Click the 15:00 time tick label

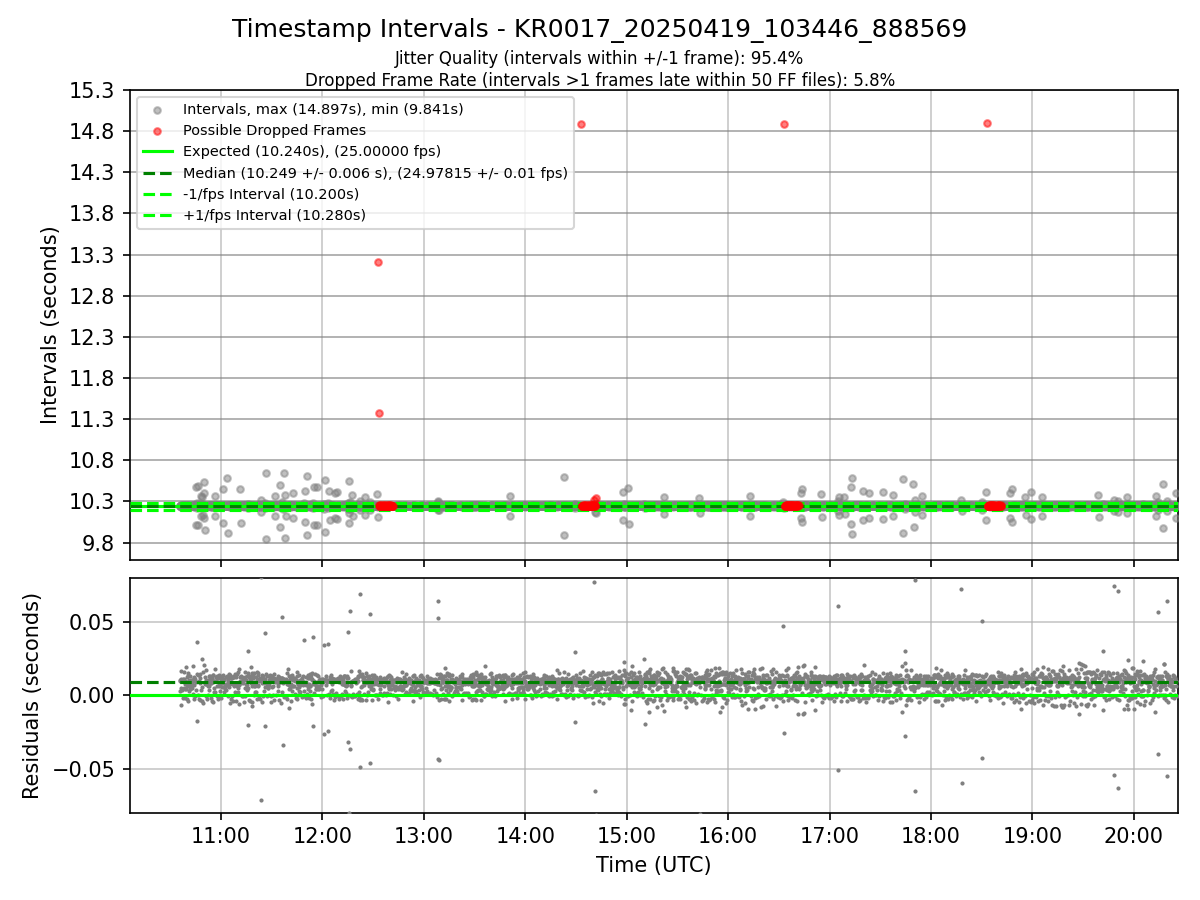[x=627, y=835]
